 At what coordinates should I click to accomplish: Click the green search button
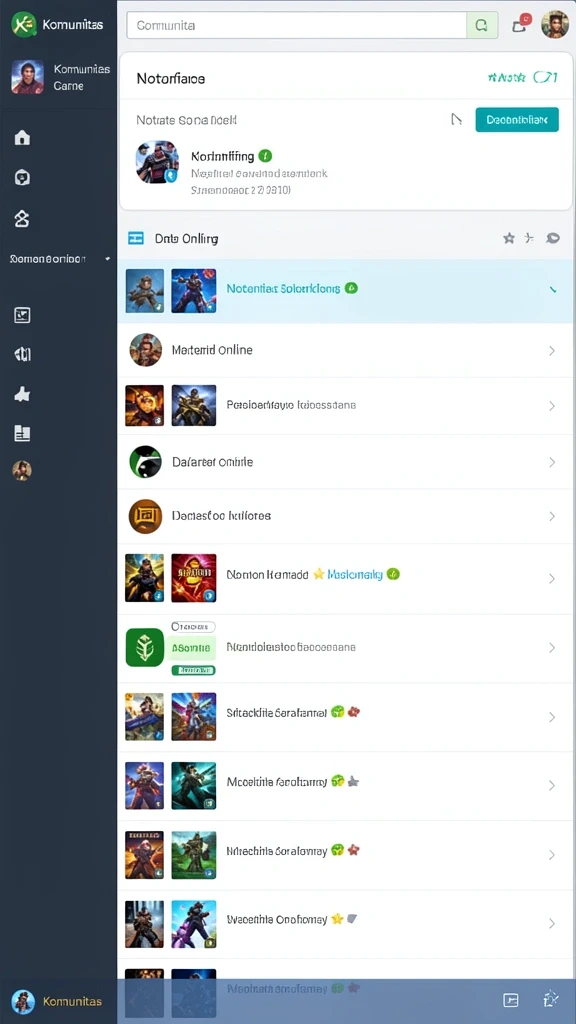pos(483,25)
